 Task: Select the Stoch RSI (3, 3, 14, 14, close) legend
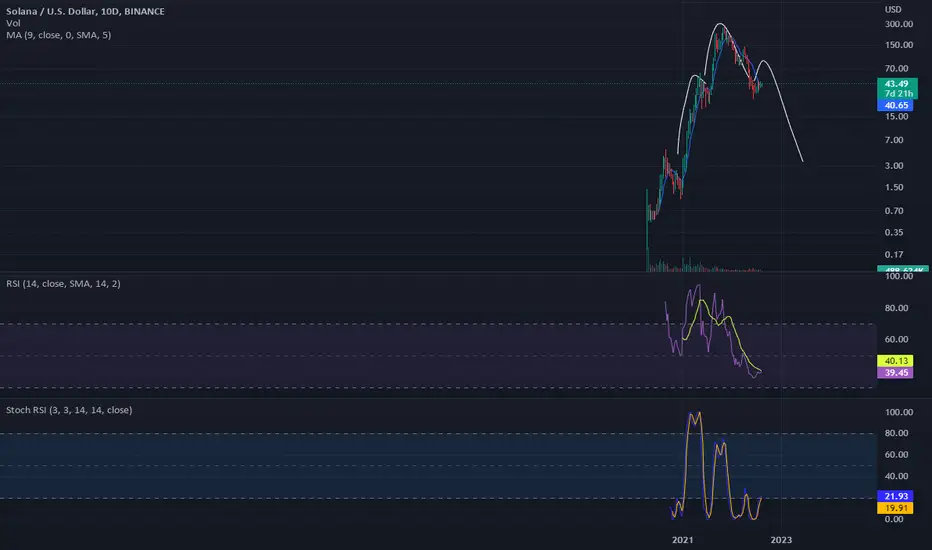pos(69,410)
